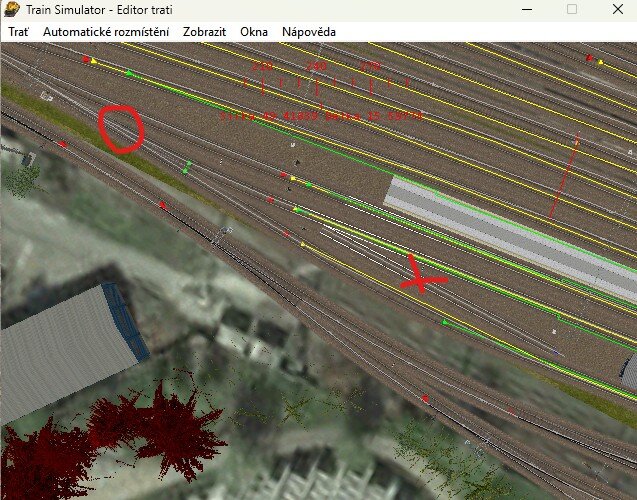Screen dimensions: 637x500
Task: Open the Nápověda help menu
Action: (308, 32)
